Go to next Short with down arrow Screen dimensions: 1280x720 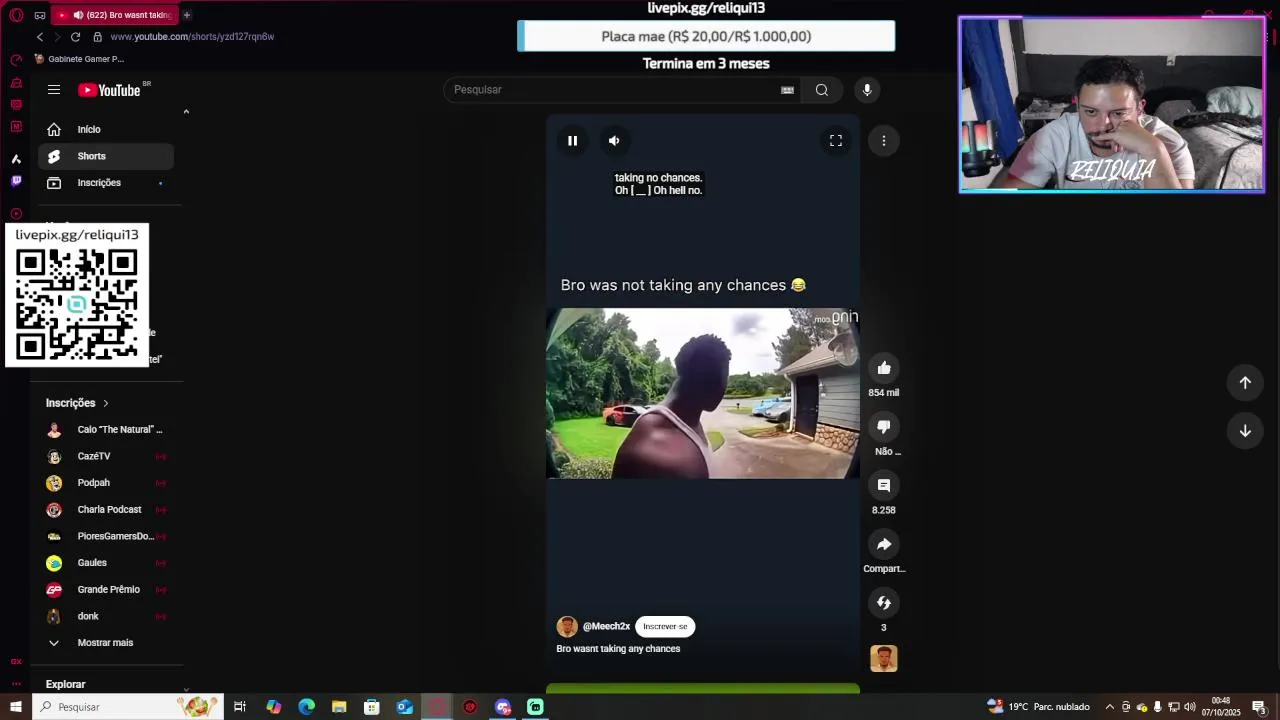[1245, 431]
